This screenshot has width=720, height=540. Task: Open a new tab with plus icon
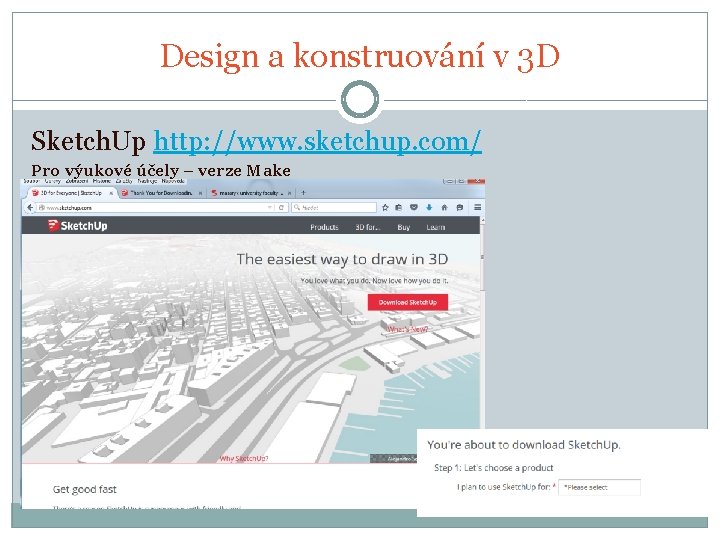click(303, 193)
